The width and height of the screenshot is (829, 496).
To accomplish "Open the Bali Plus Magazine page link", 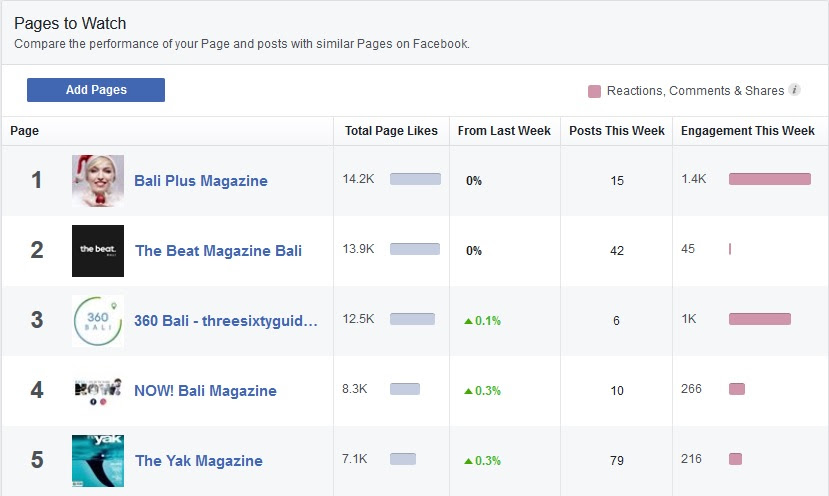I will (201, 181).
